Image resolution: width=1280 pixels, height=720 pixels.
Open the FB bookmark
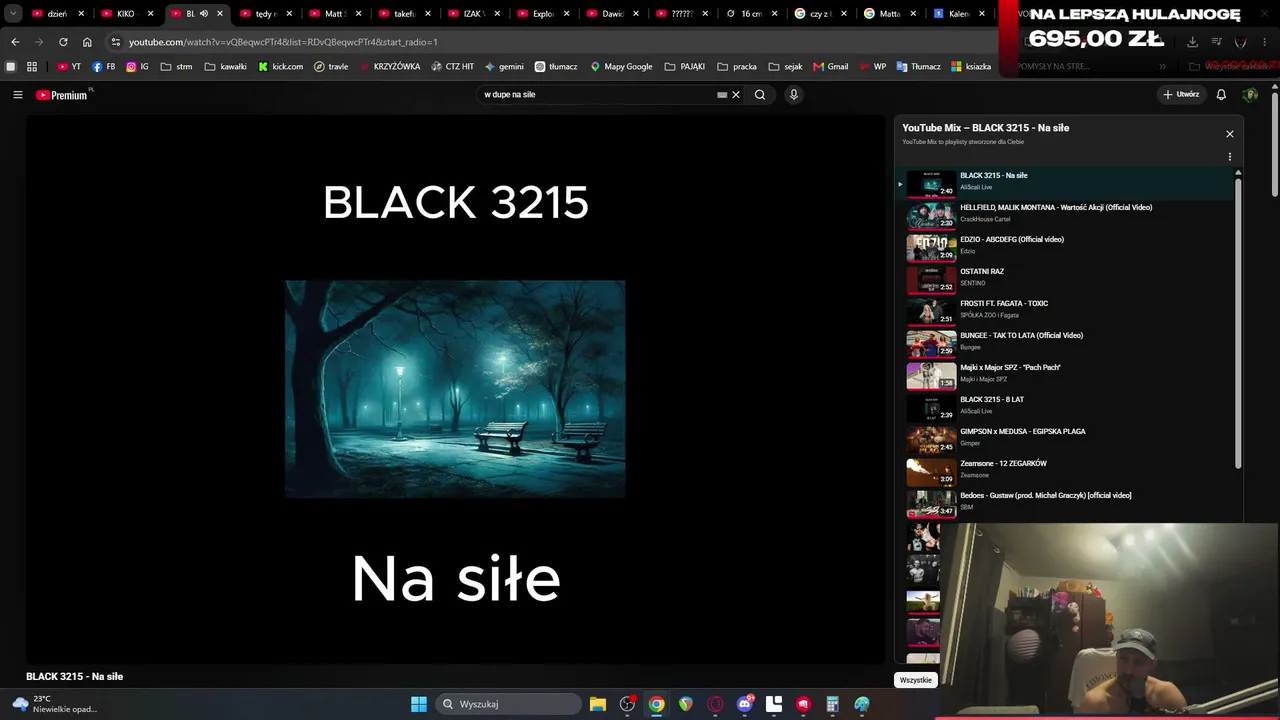point(104,67)
